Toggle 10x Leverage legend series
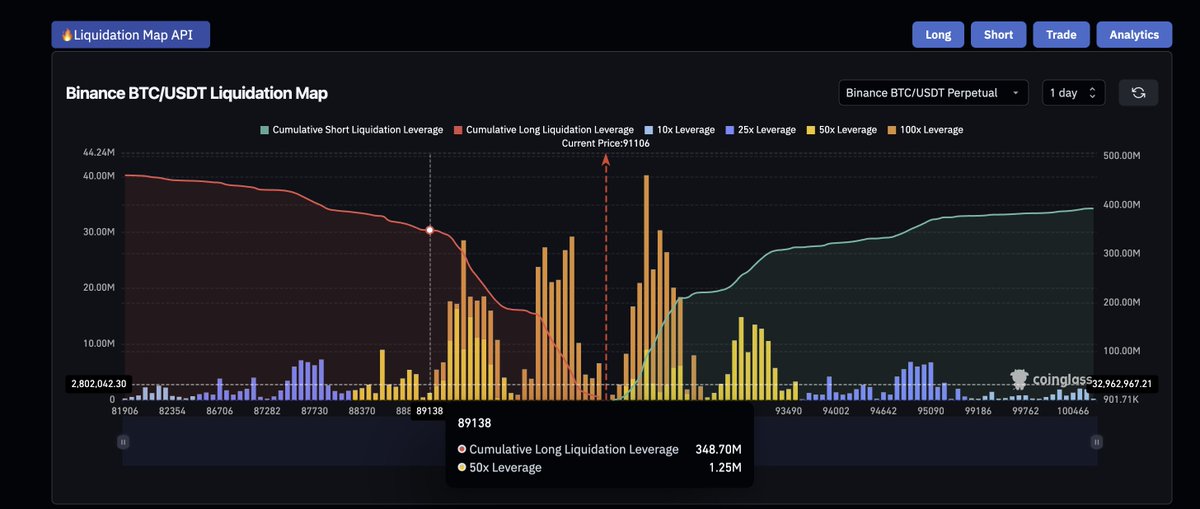This screenshot has height=509, width=1200. tap(680, 130)
